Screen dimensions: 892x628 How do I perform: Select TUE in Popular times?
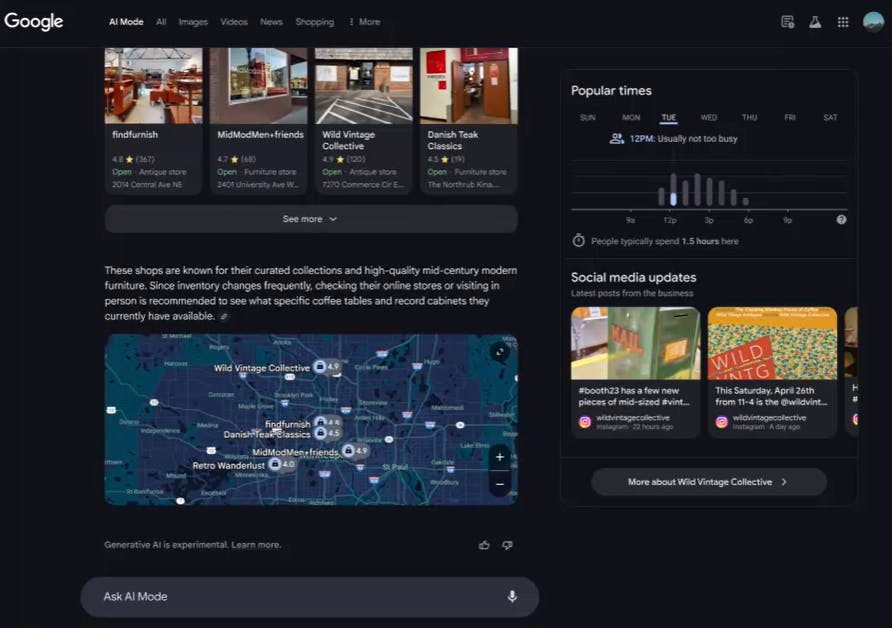(669, 117)
